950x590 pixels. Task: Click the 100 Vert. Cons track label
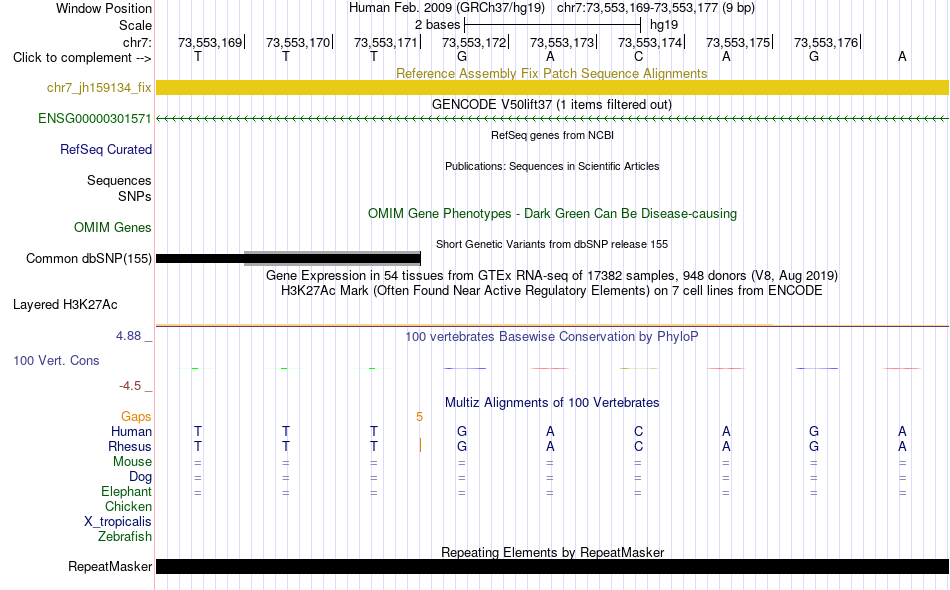coord(56,360)
